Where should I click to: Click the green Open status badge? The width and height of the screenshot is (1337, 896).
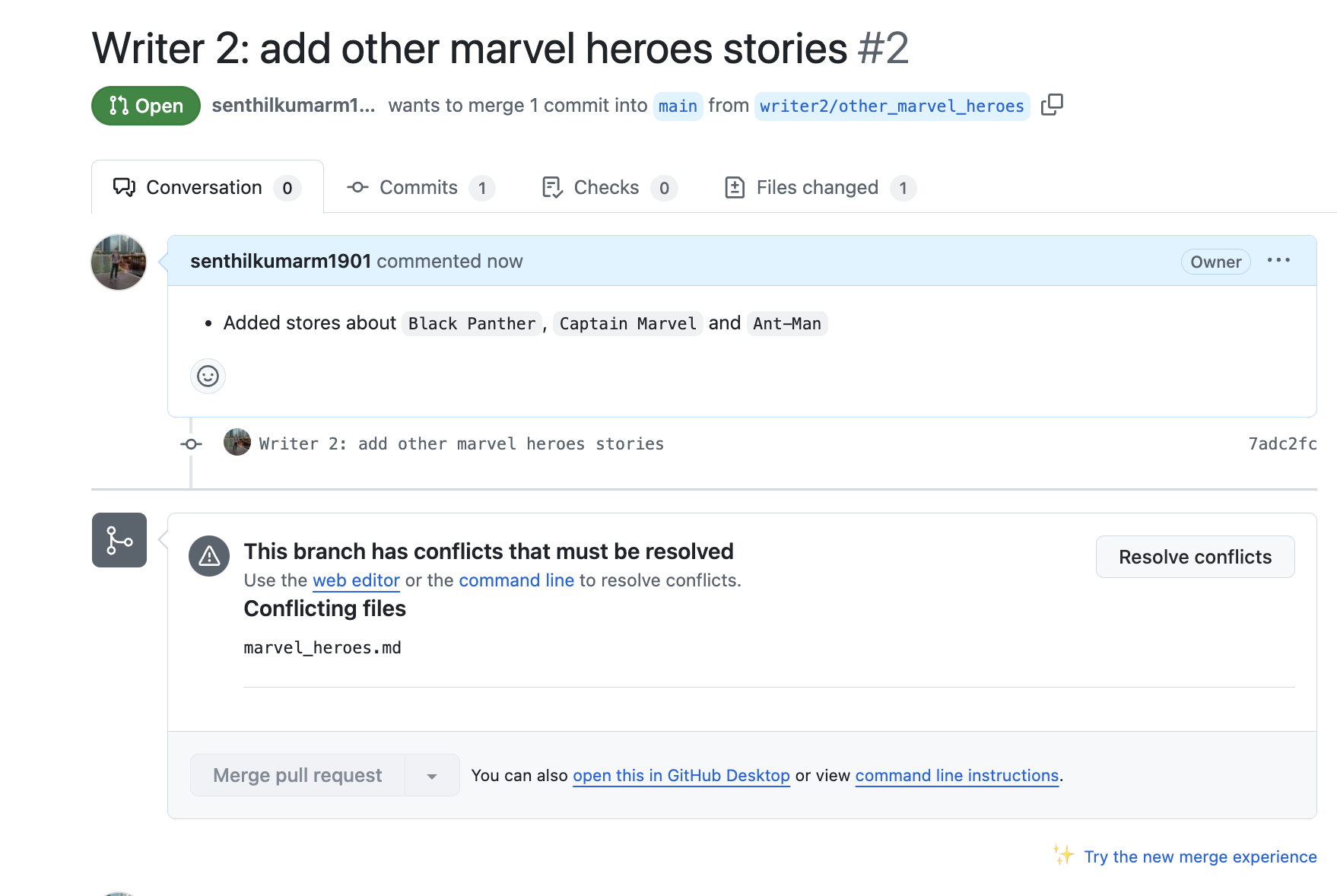[x=146, y=106]
